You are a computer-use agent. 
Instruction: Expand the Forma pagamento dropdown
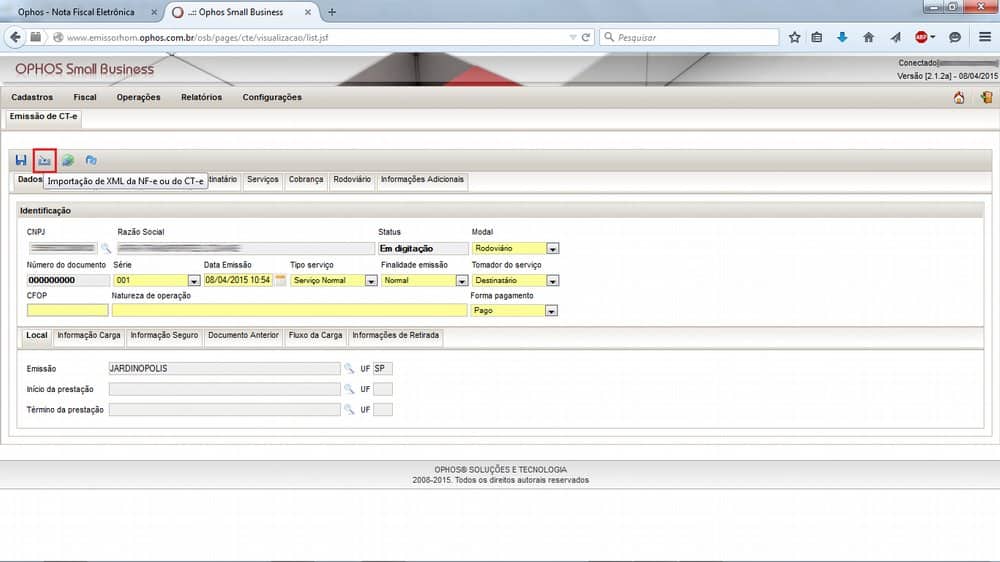click(551, 310)
